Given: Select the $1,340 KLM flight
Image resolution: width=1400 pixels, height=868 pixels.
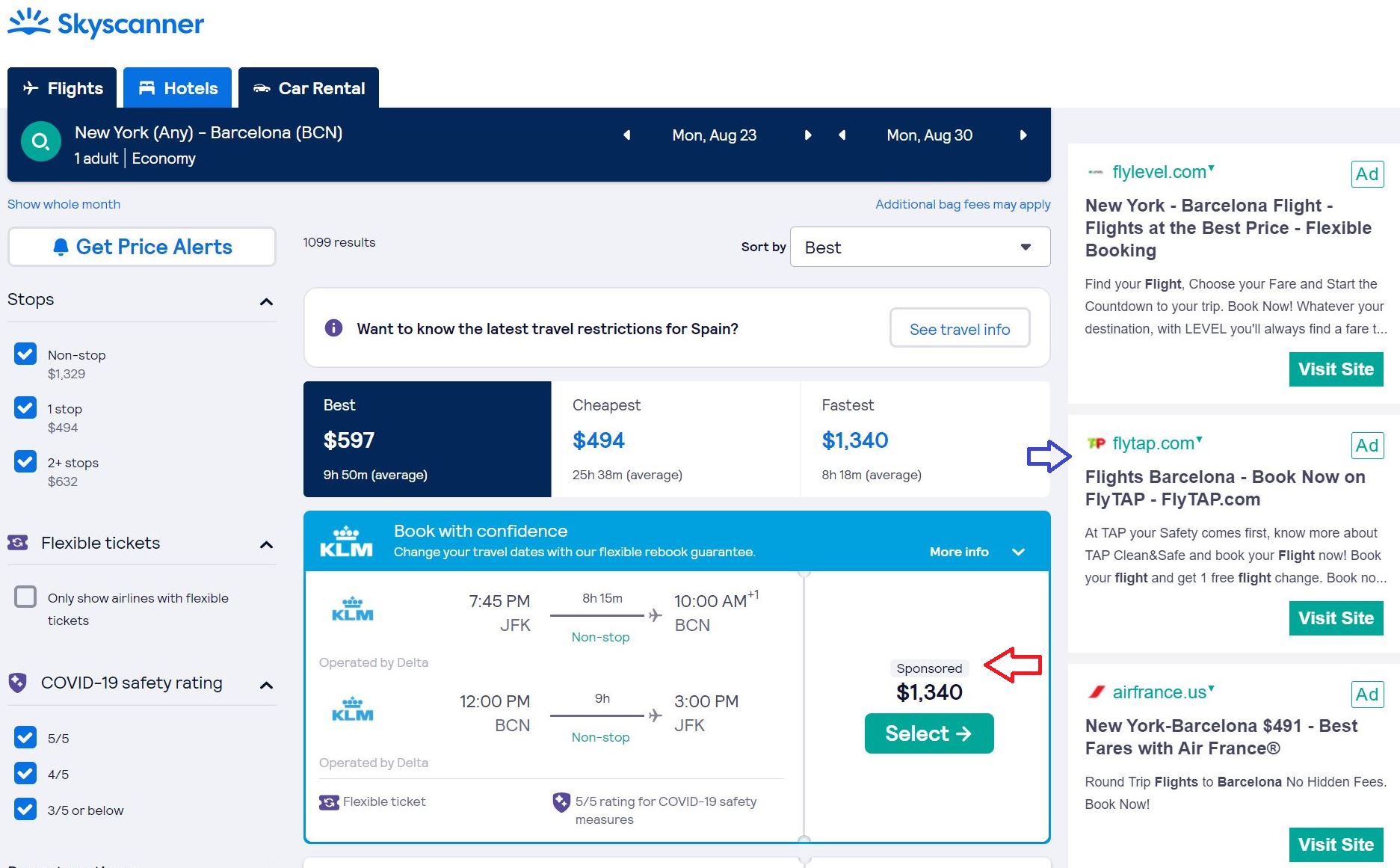Looking at the screenshot, I should click(x=929, y=733).
